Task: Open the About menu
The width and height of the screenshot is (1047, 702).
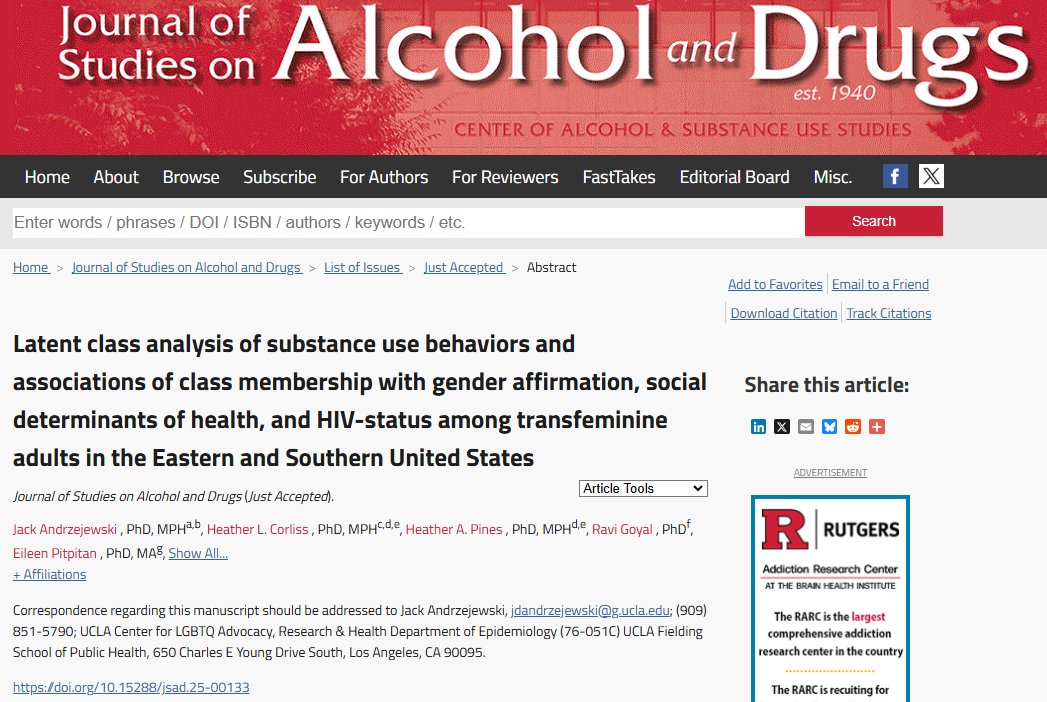Action: 116,177
